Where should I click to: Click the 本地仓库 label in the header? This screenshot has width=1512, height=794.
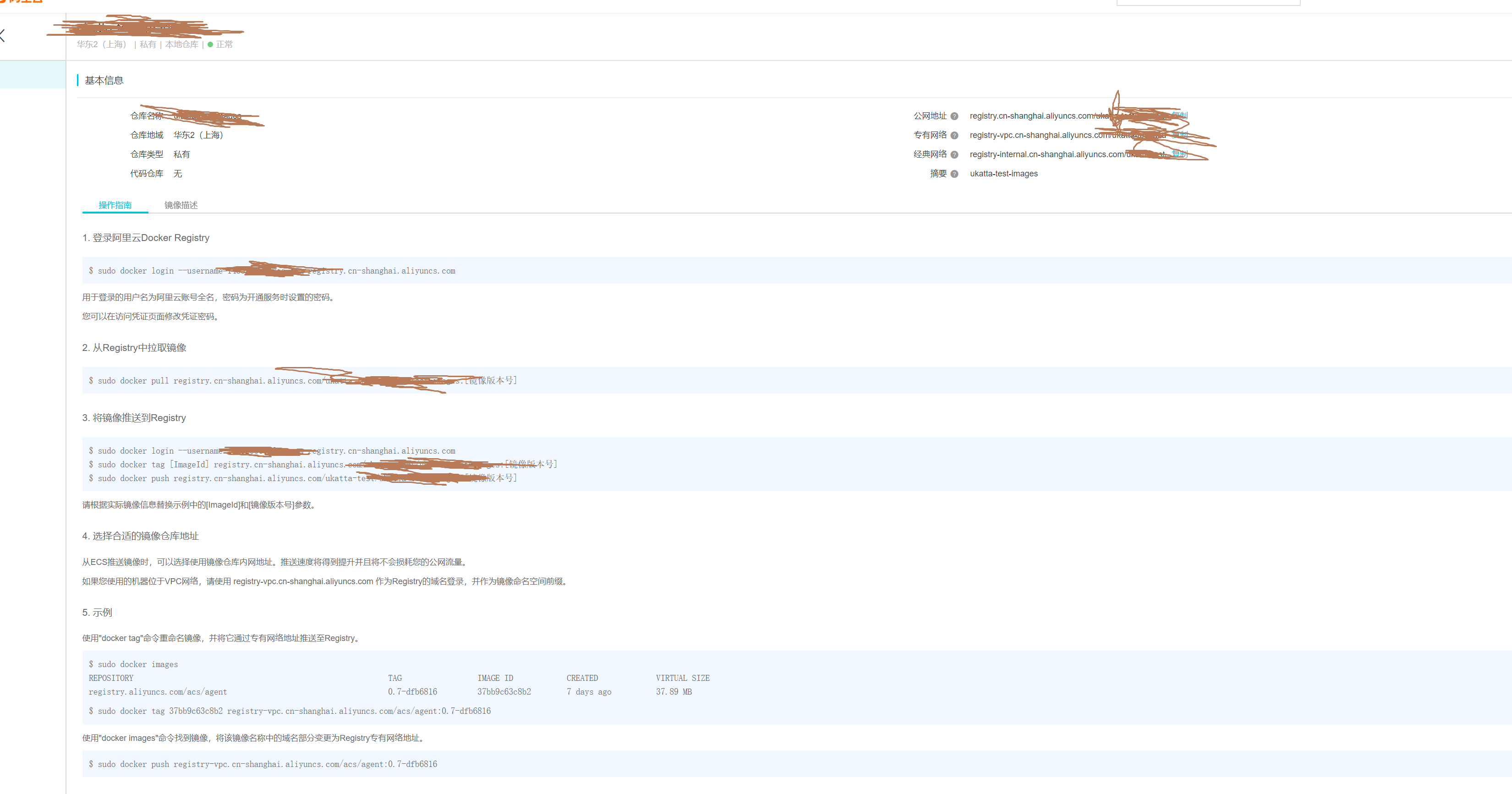pos(181,44)
